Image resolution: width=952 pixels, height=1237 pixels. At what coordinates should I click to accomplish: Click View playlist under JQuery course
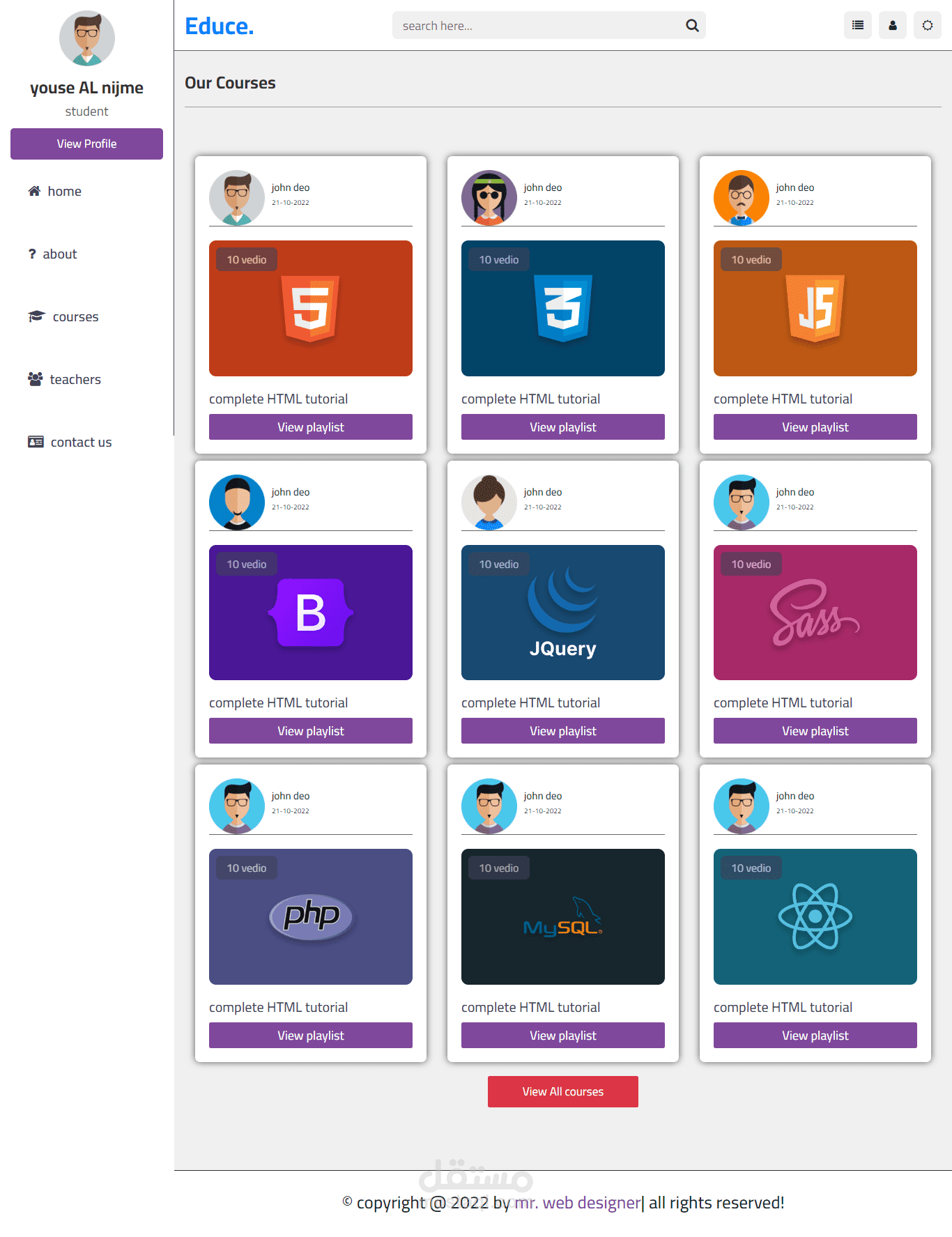tap(563, 731)
